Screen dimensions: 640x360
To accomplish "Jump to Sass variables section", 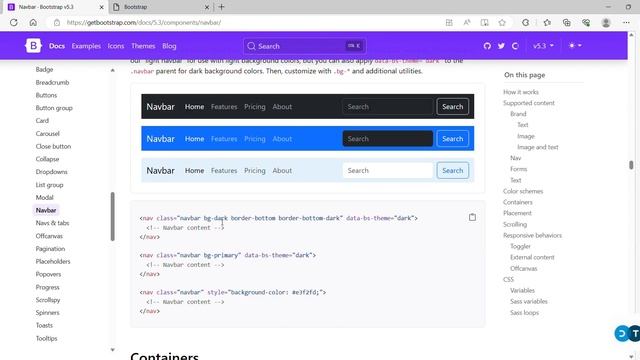I will [529, 301].
